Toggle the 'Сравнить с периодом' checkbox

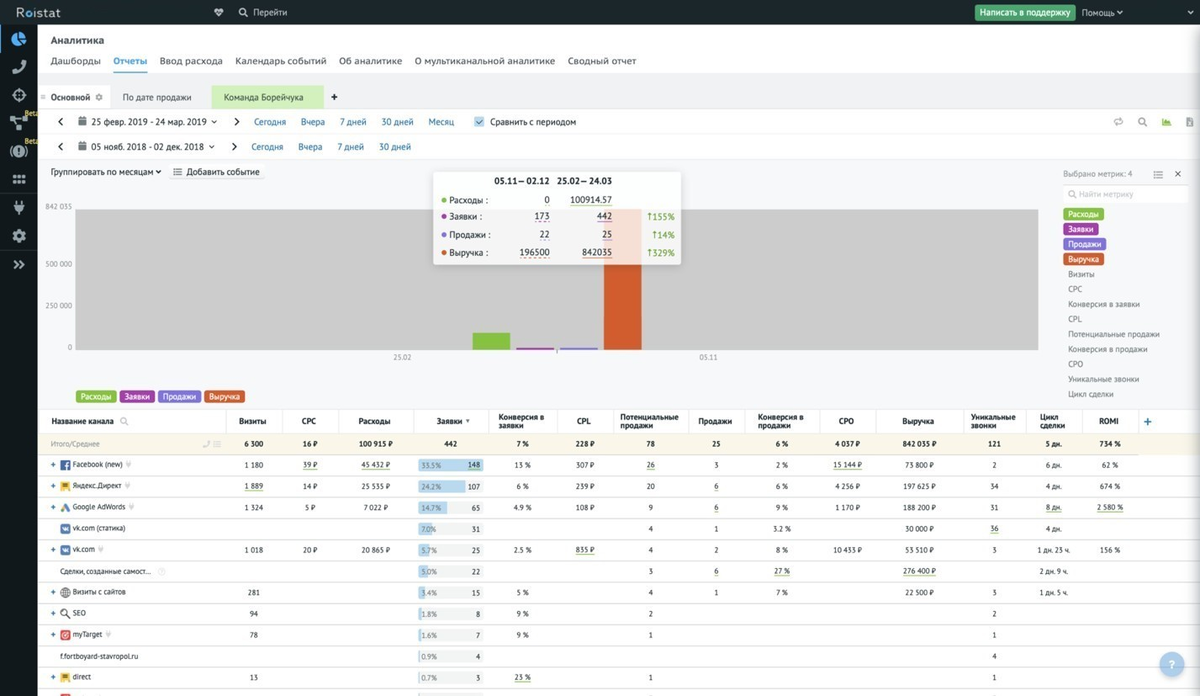click(x=479, y=122)
